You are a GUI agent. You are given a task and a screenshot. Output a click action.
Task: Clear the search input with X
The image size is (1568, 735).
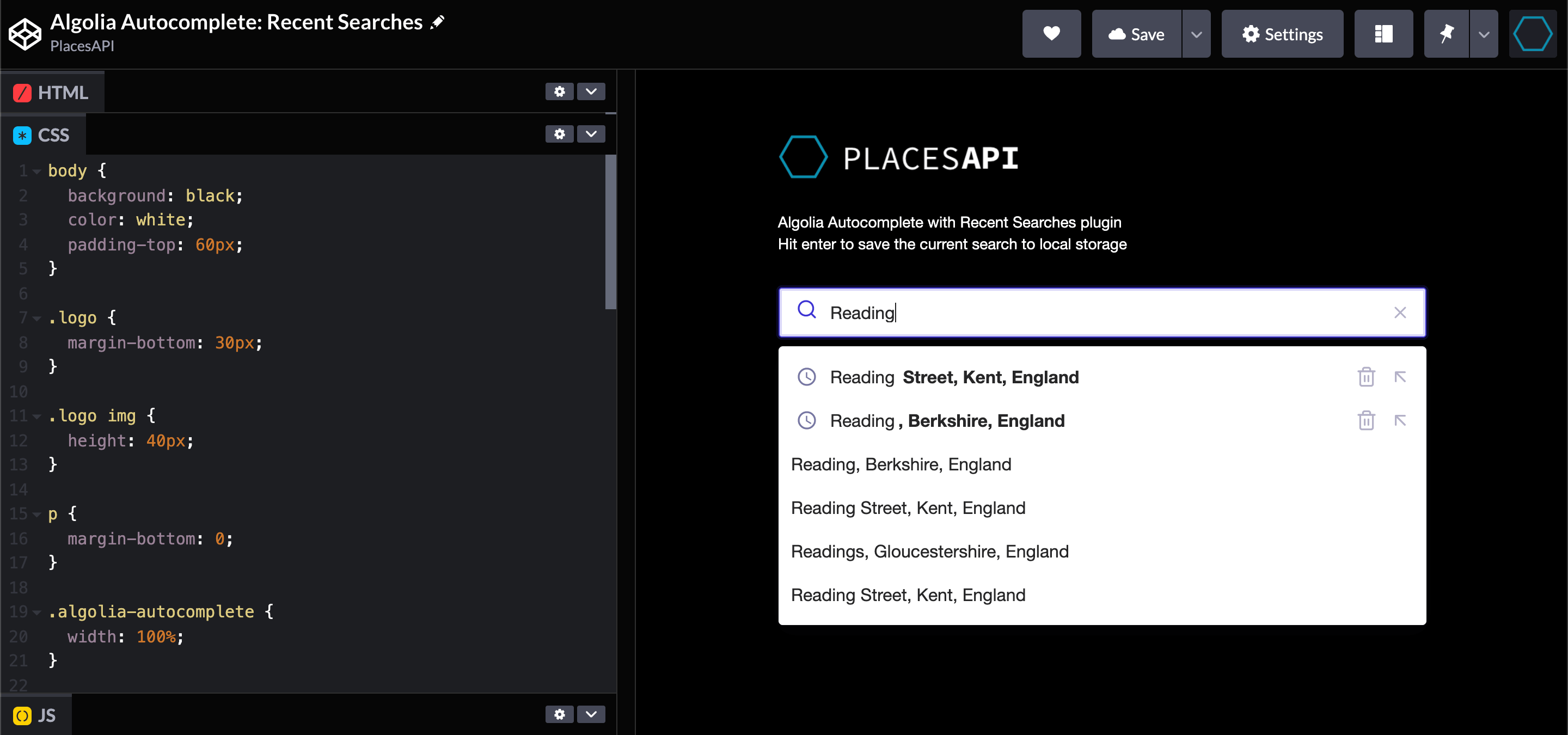(x=1400, y=313)
